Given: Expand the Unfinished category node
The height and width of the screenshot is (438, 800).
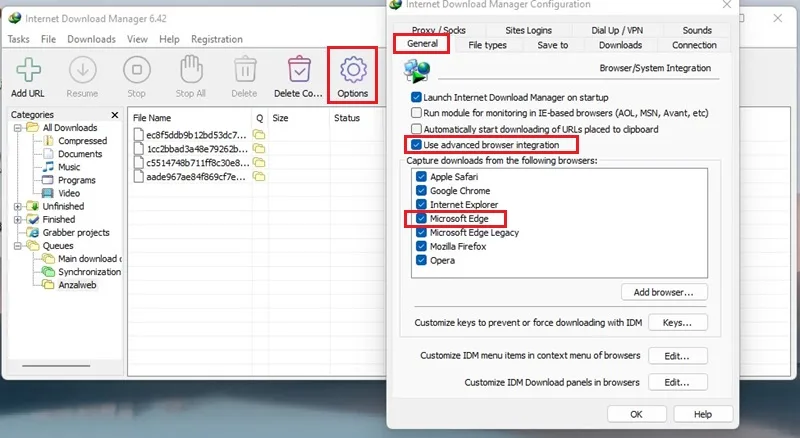Looking at the screenshot, I should pyautogui.click(x=18, y=206).
